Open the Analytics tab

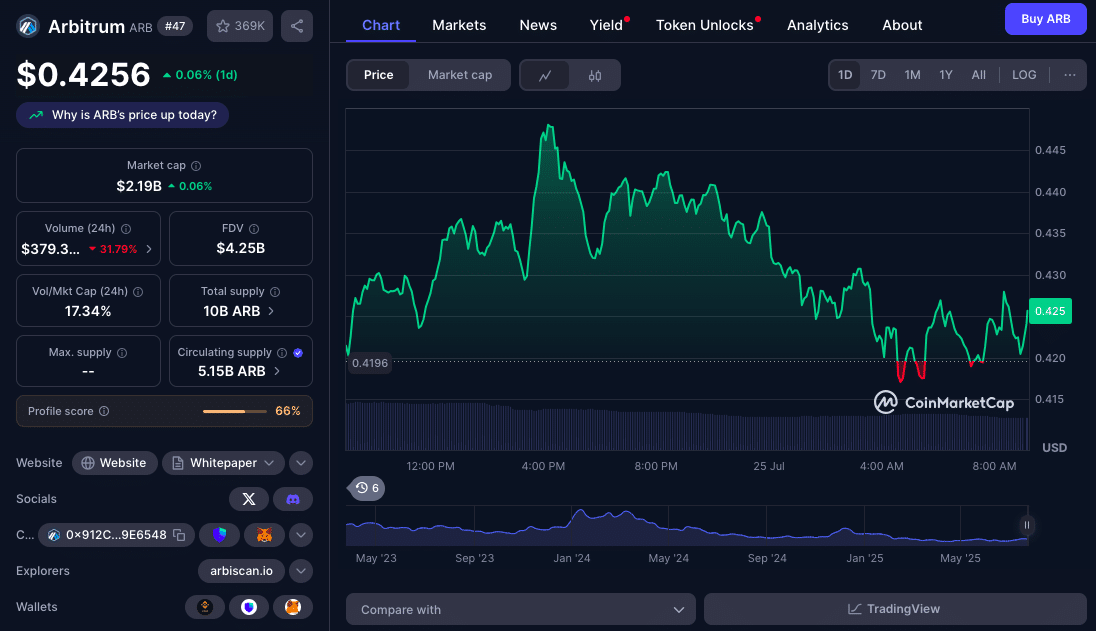(x=818, y=25)
